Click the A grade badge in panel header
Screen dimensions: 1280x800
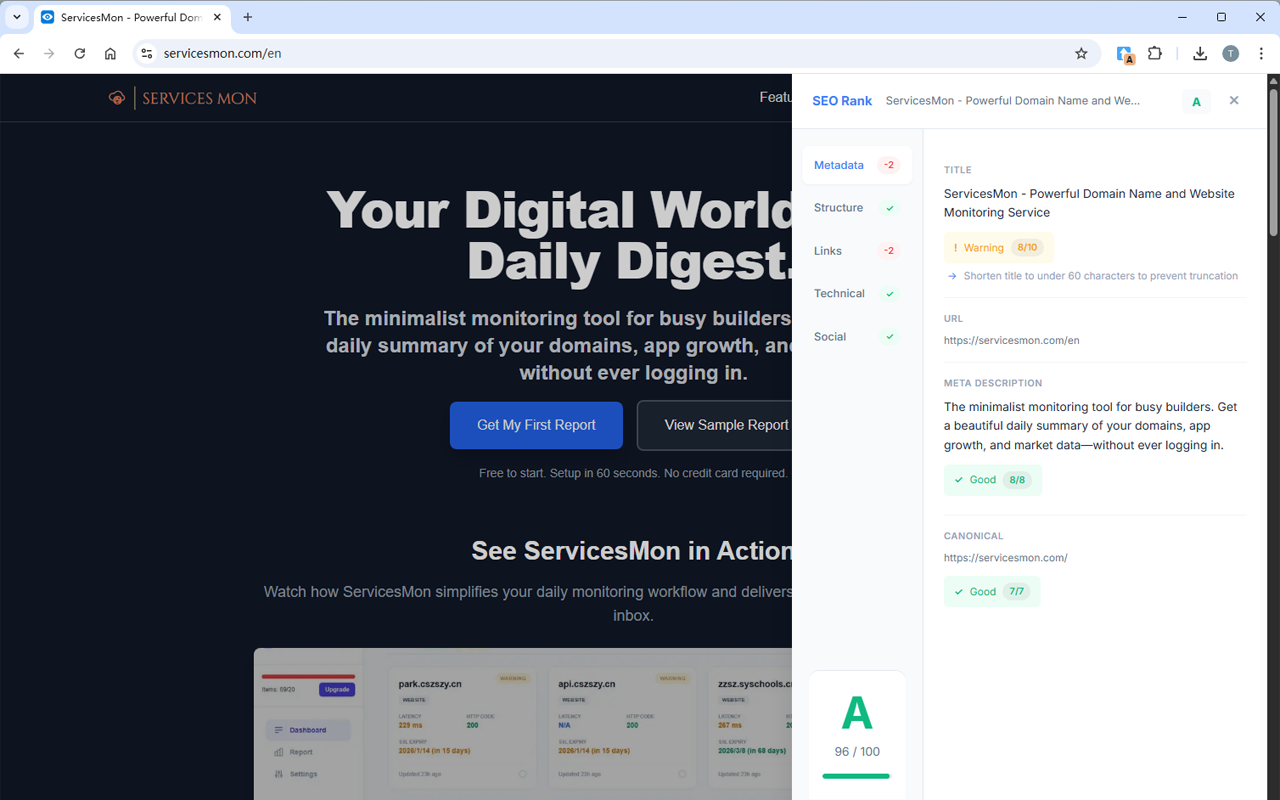tap(1196, 101)
